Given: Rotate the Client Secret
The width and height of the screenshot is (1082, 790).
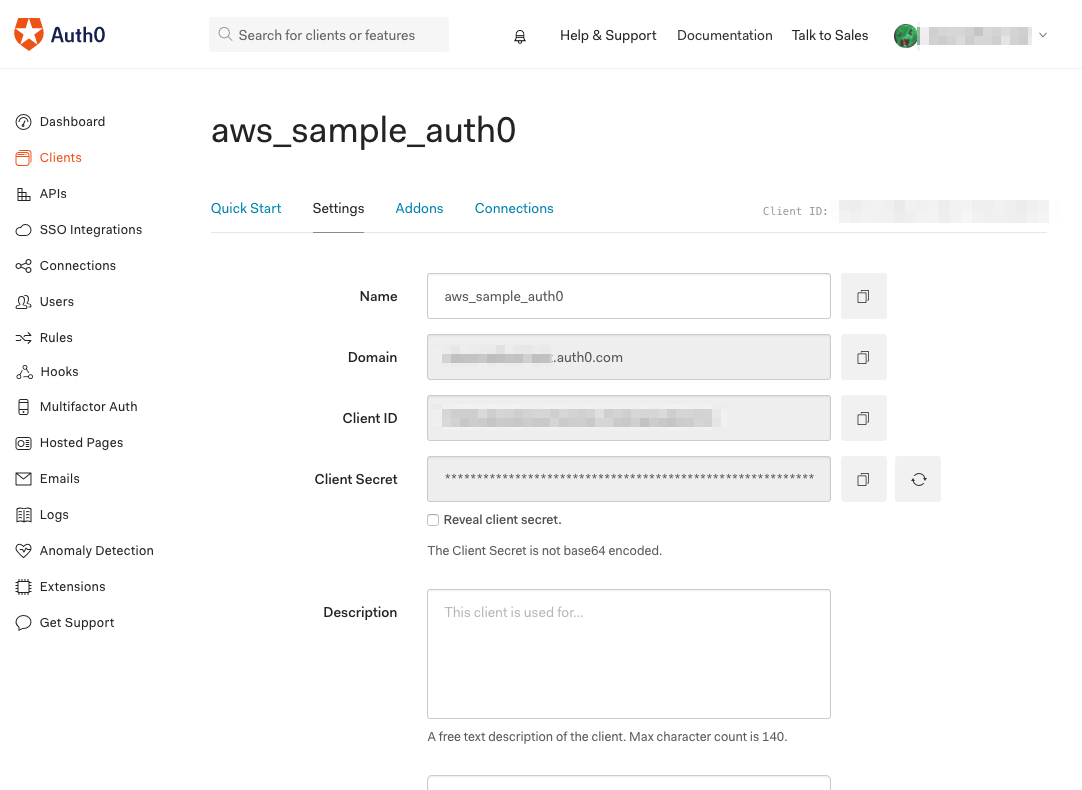Looking at the screenshot, I should click(x=917, y=479).
